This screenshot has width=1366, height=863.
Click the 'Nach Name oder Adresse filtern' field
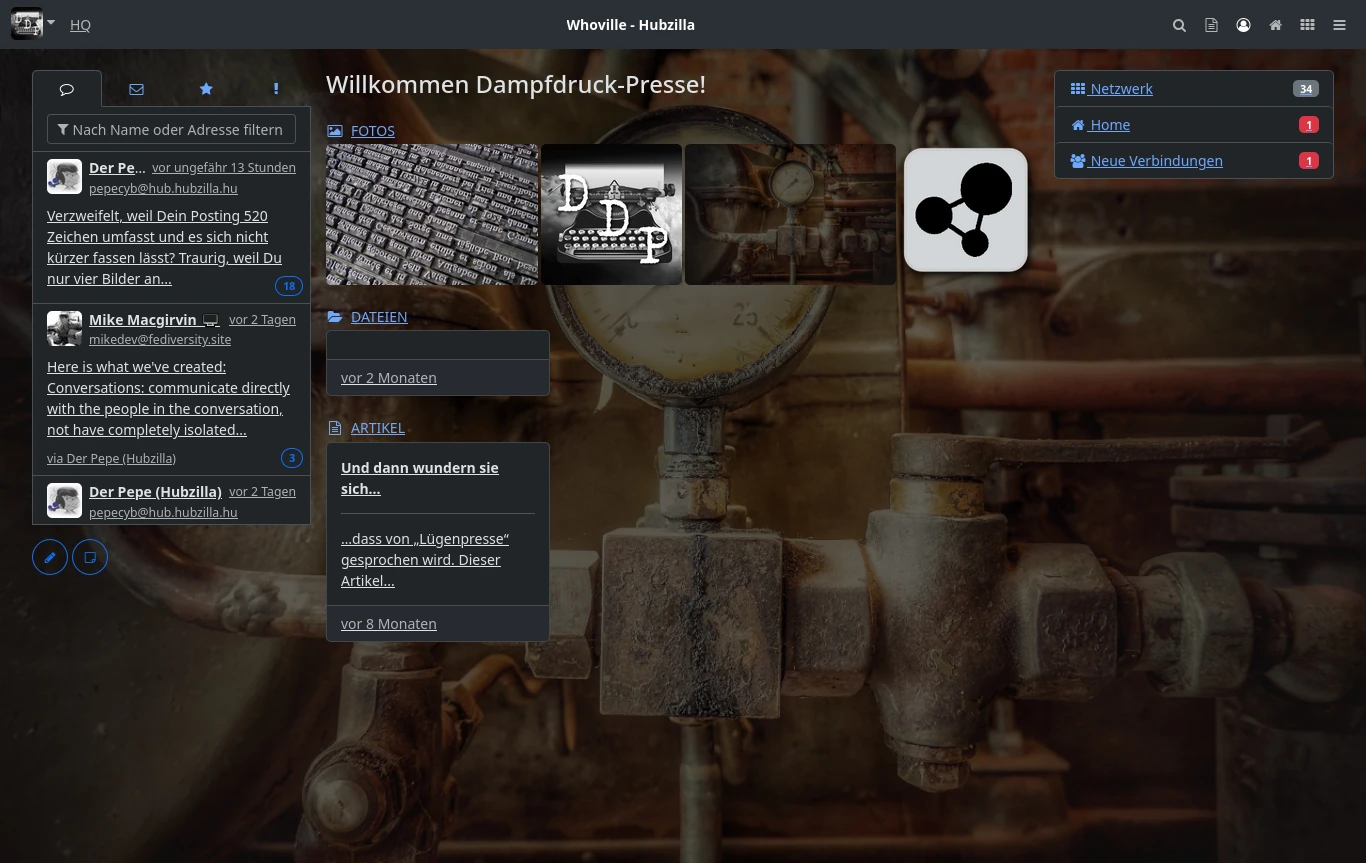click(x=171, y=130)
